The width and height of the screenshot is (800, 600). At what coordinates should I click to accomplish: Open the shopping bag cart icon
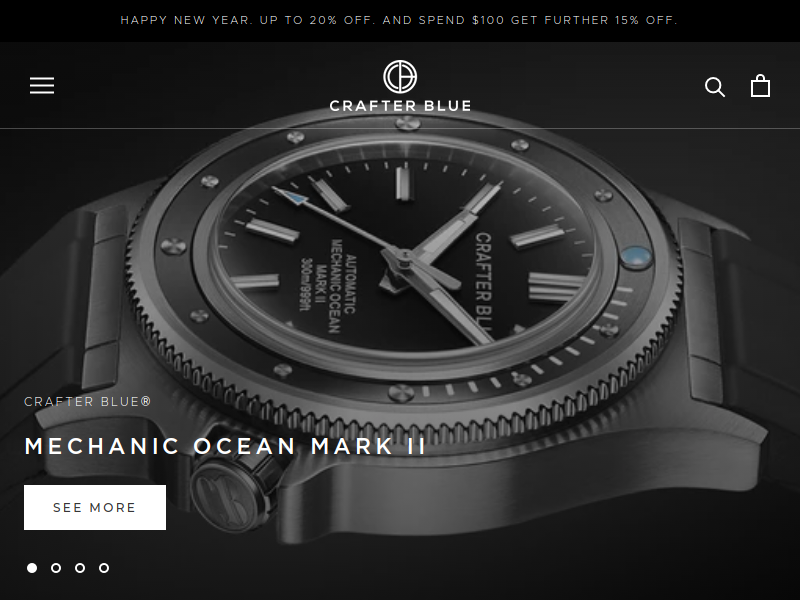pyautogui.click(x=760, y=86)
